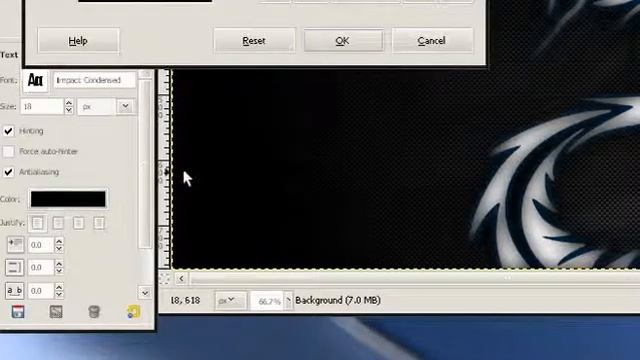640x360 pixels.
Task: Select centered justify icon, third in Justify row
Action: [x=78, y=223]
